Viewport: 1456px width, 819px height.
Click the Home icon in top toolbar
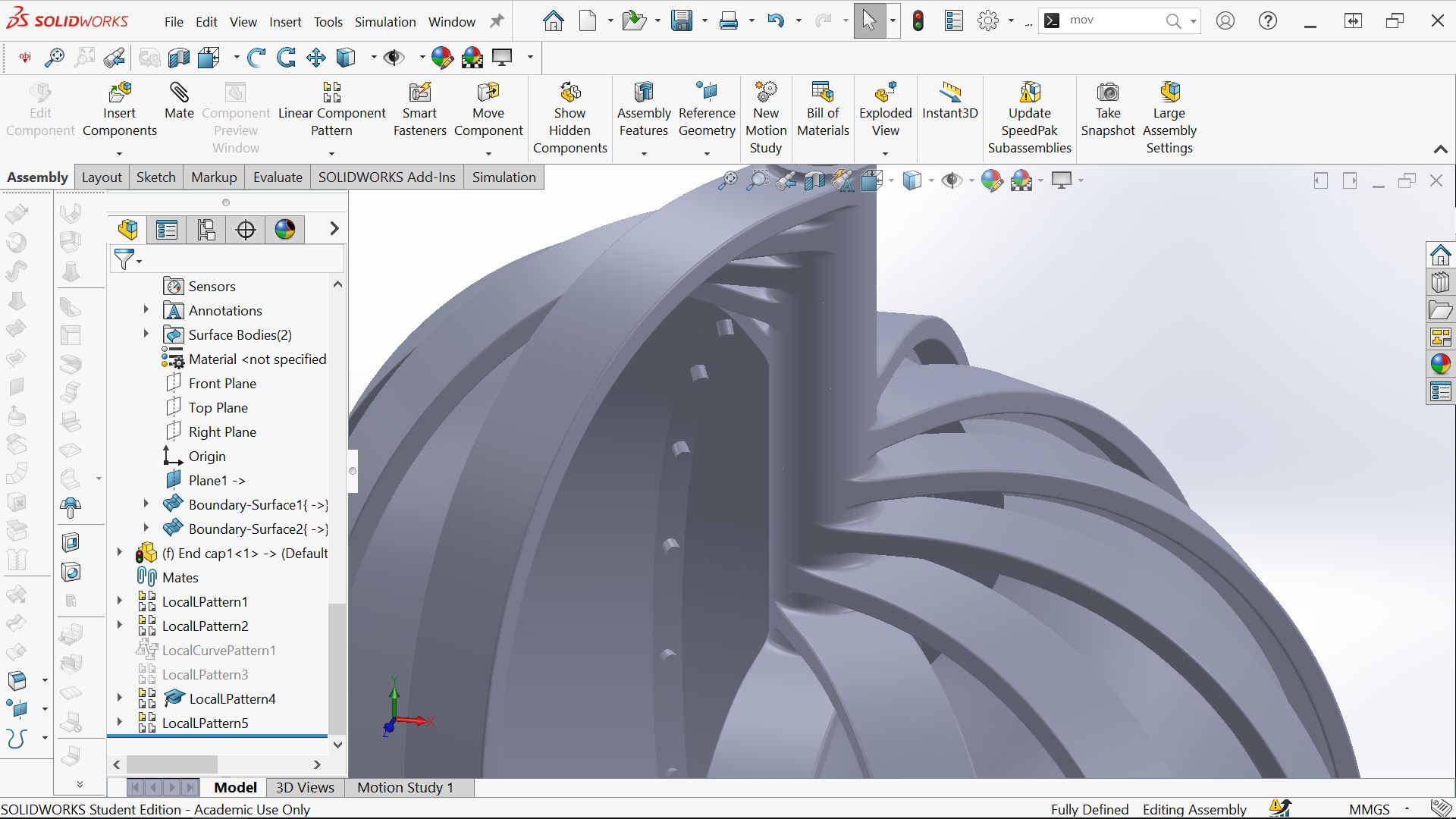[554, 21]
